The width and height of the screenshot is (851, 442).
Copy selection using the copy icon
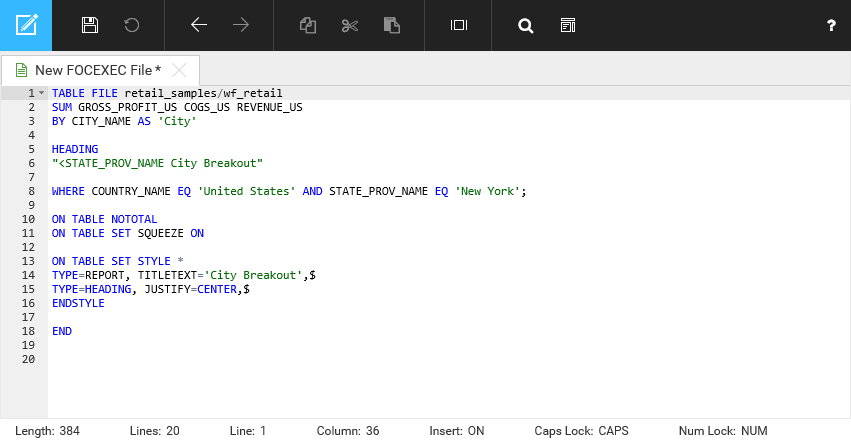click(308, 25)
